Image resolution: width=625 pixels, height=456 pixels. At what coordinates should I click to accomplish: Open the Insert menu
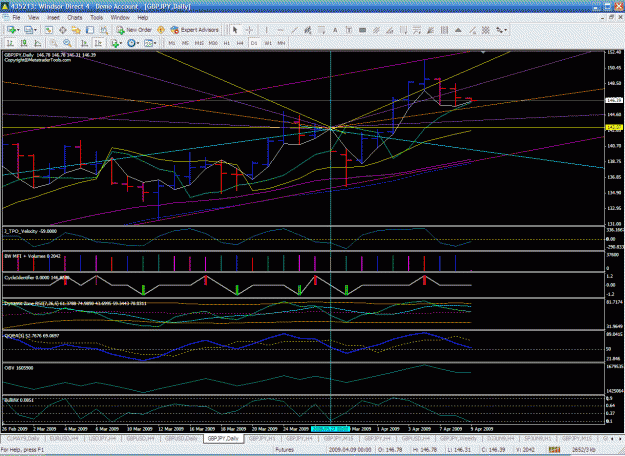pos(53,18)
